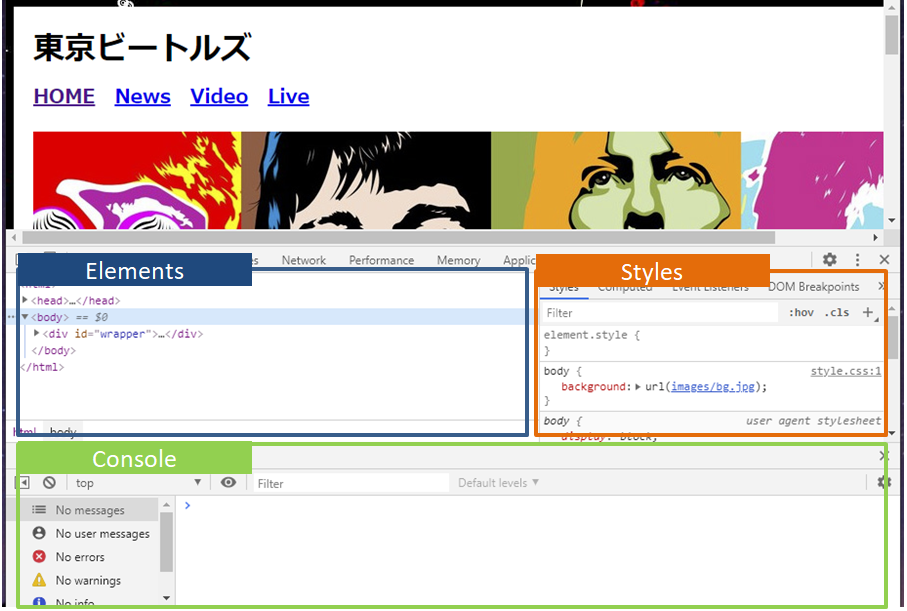Image resolution: width=907 pixels, height=611 pixels.
Task: Click the No warnings yellow icon
Action: coord(39,580)
